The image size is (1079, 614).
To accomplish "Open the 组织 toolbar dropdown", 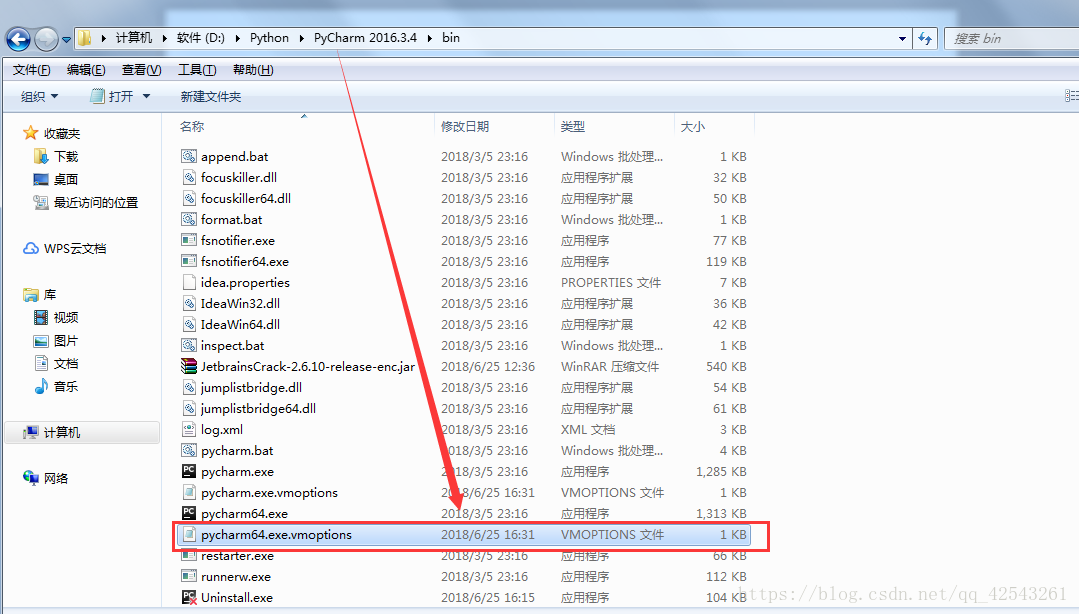I will (x=39, y=96).
